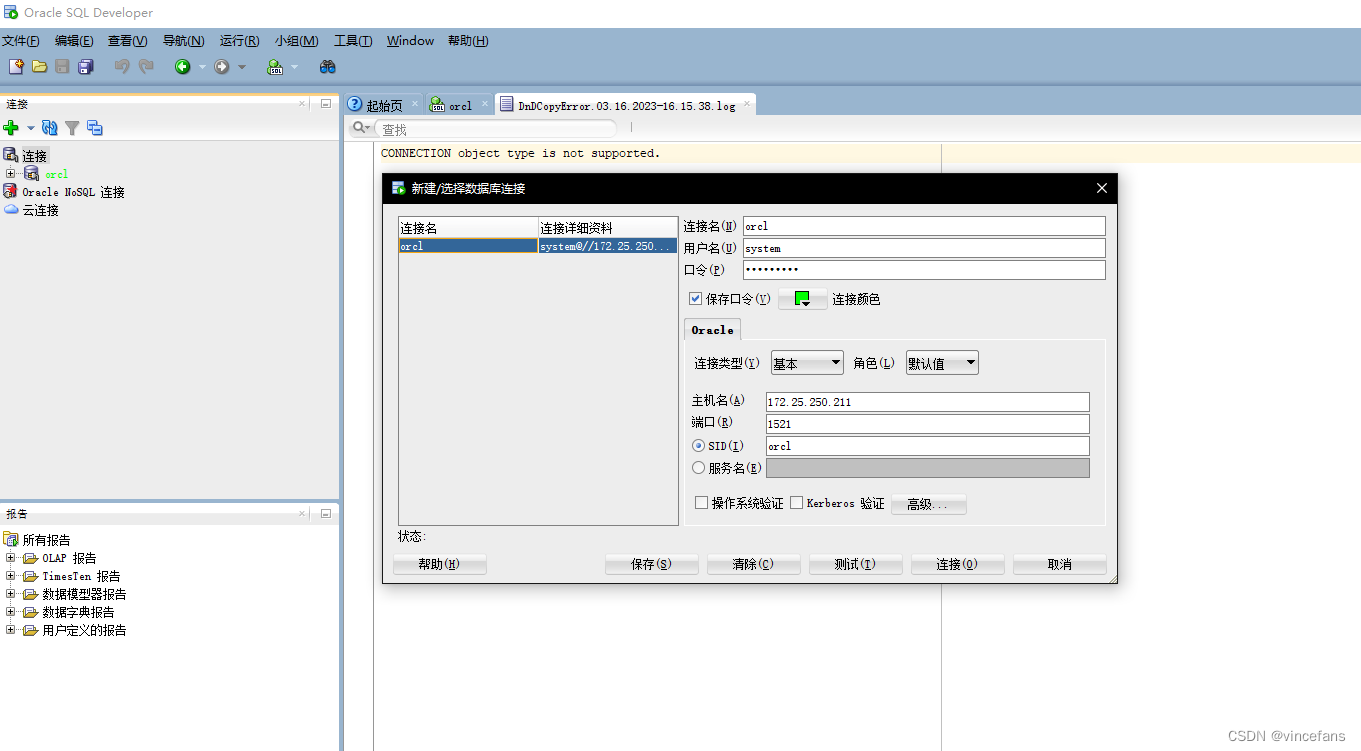
Task: Expand the orcl connection node
Action: 11,174
